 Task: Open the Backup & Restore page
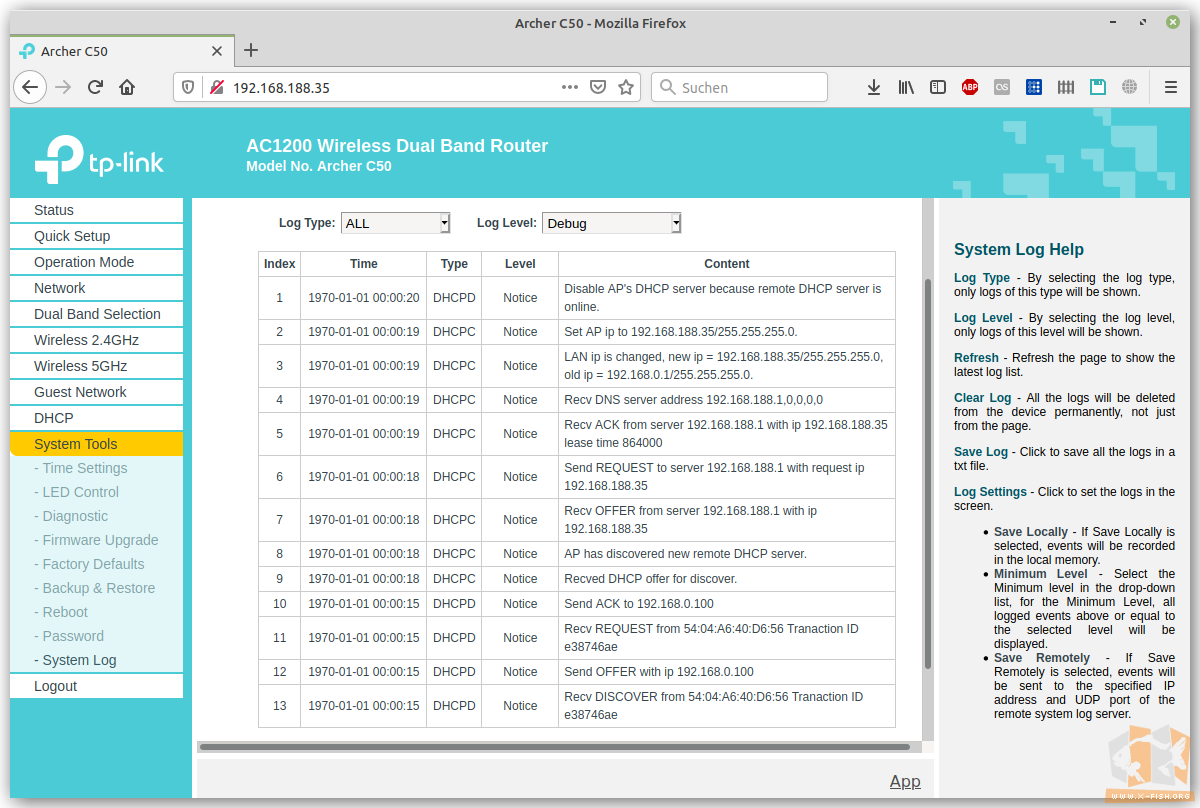point(95,588)
